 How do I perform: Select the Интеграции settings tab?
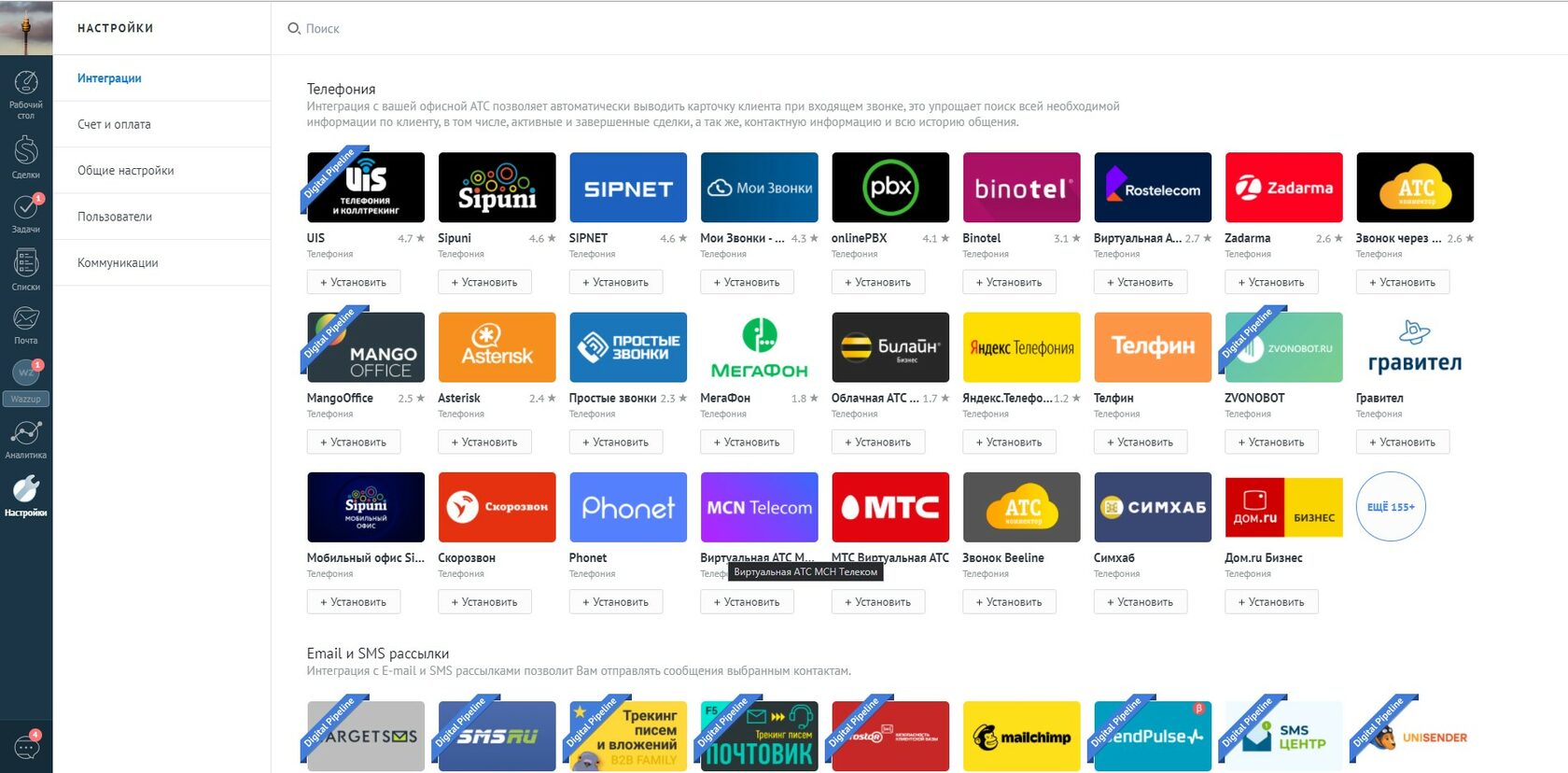coord(161,78)
